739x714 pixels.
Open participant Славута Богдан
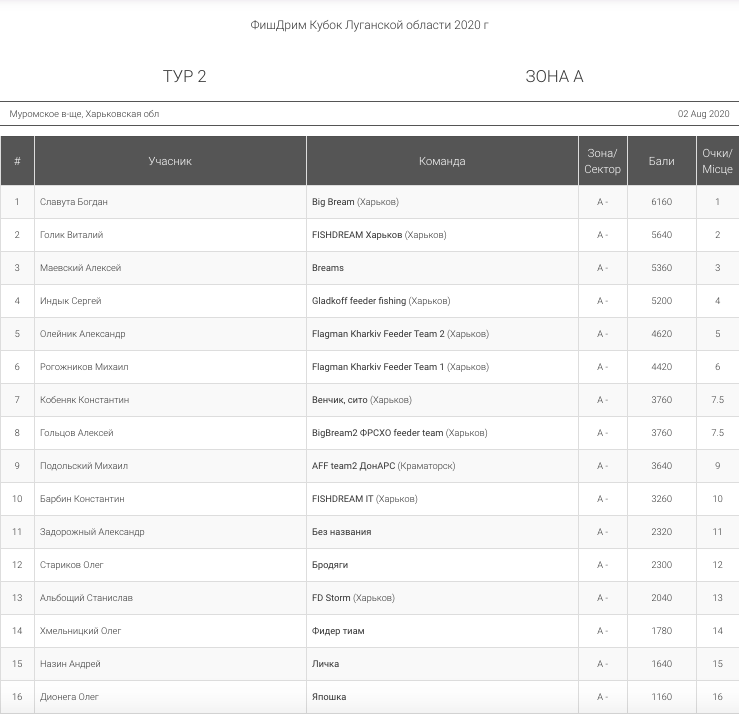pyautogui.click(x=74, y=202)
